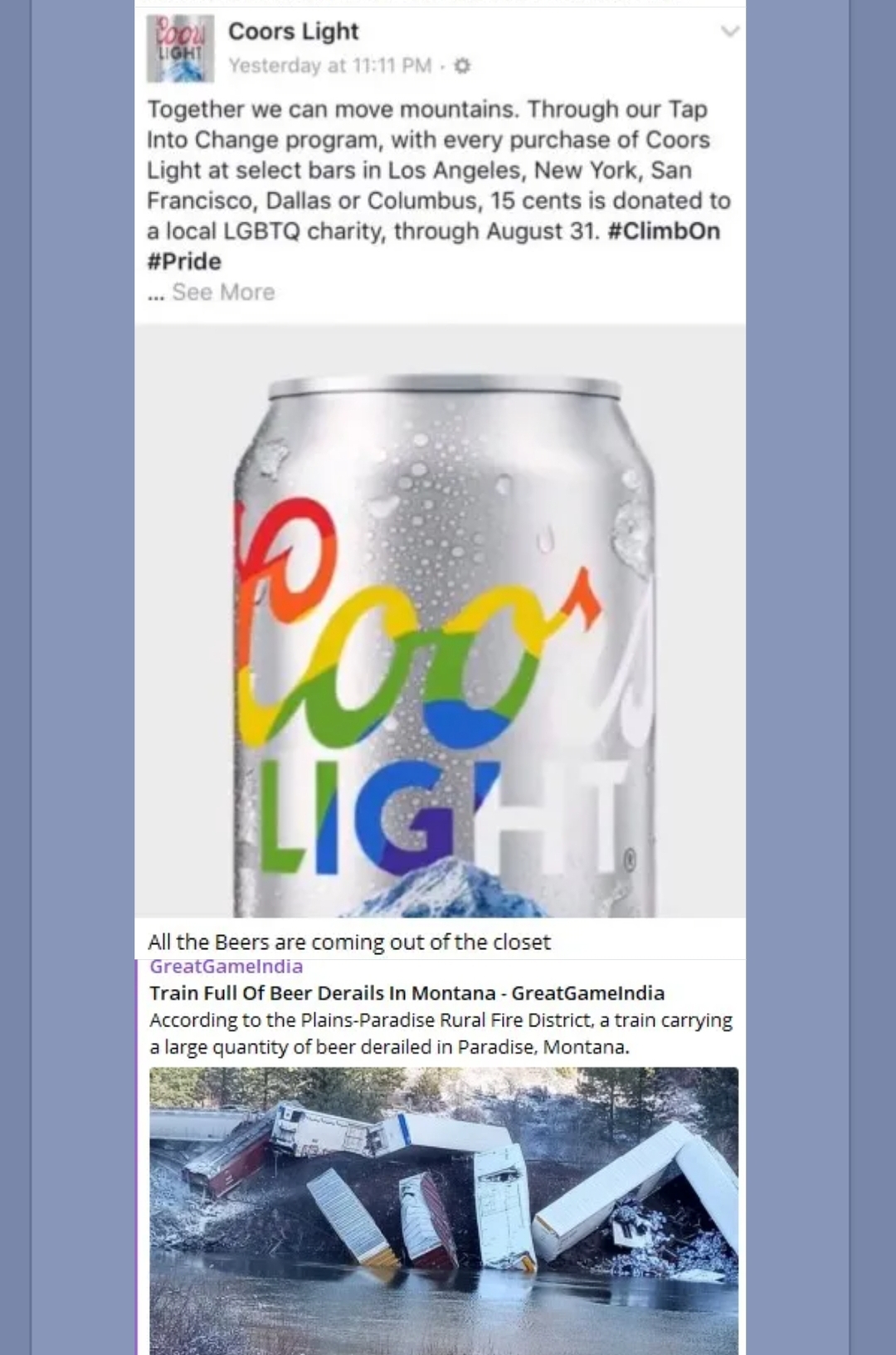896x1355 pixels.
Task: Click the LIGHT lettering on the can
Action: point(444,817)
